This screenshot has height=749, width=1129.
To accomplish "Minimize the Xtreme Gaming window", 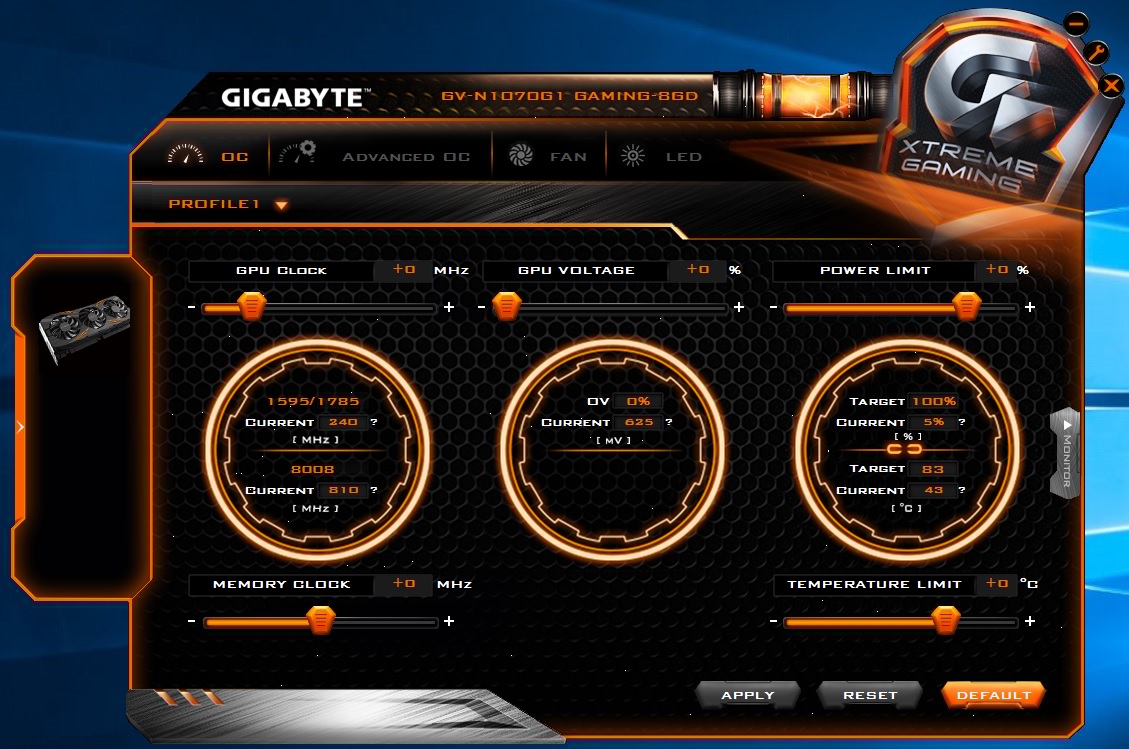I will (1076, 24).
